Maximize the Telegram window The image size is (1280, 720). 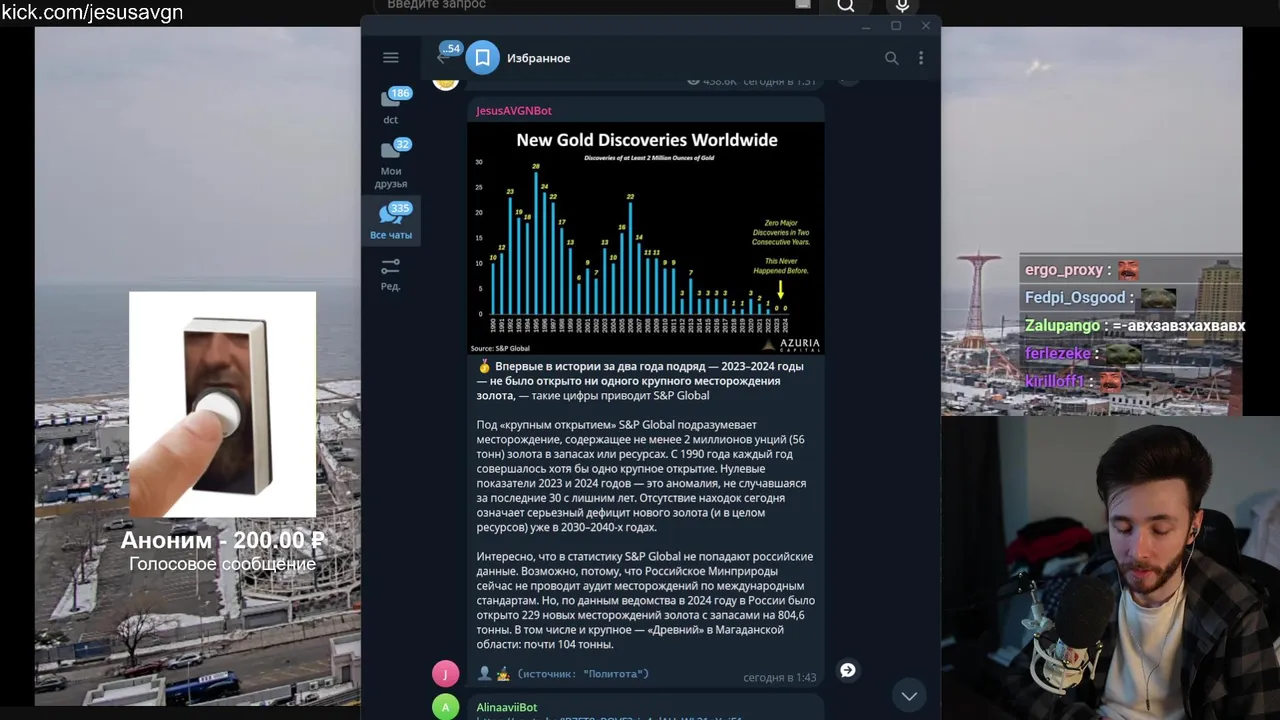coord(896,26)
